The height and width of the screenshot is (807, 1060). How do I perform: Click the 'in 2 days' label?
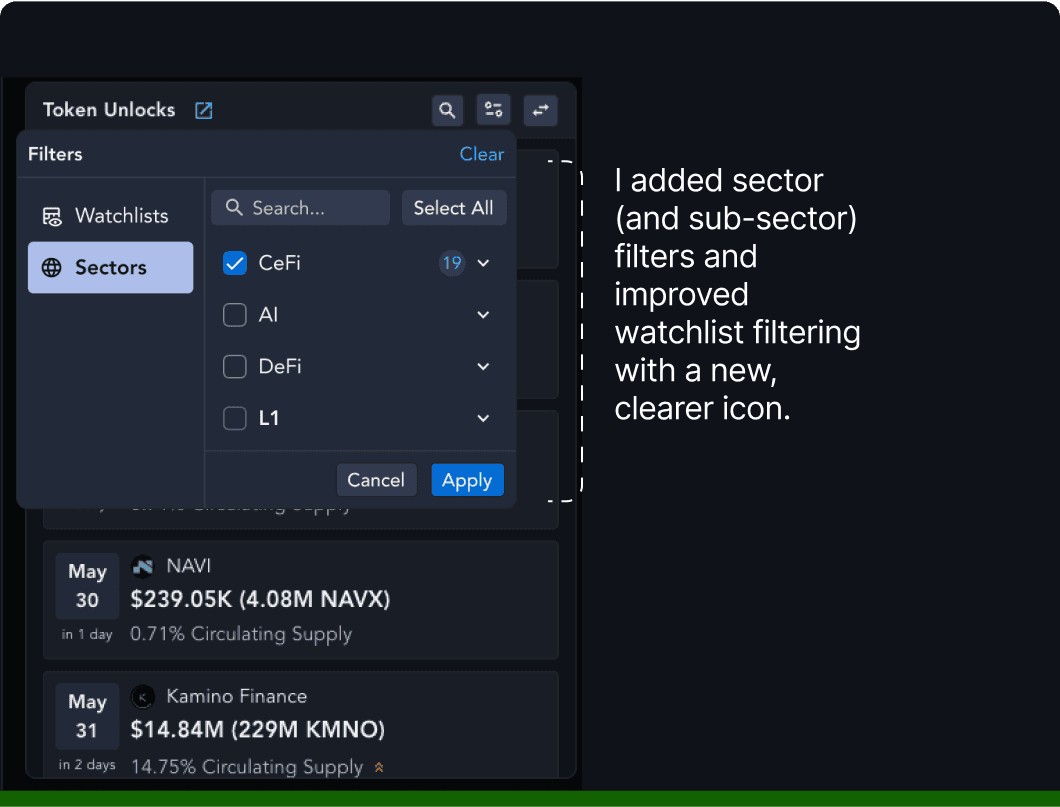[x=87, y=765]
